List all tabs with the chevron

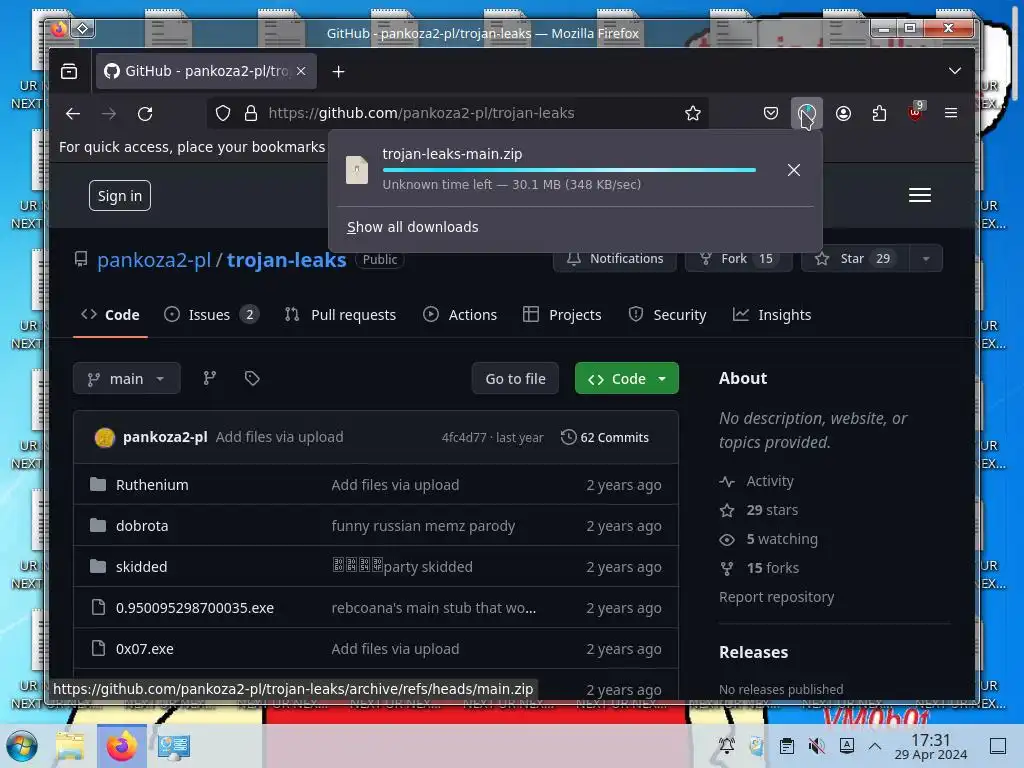coord(955,71)
